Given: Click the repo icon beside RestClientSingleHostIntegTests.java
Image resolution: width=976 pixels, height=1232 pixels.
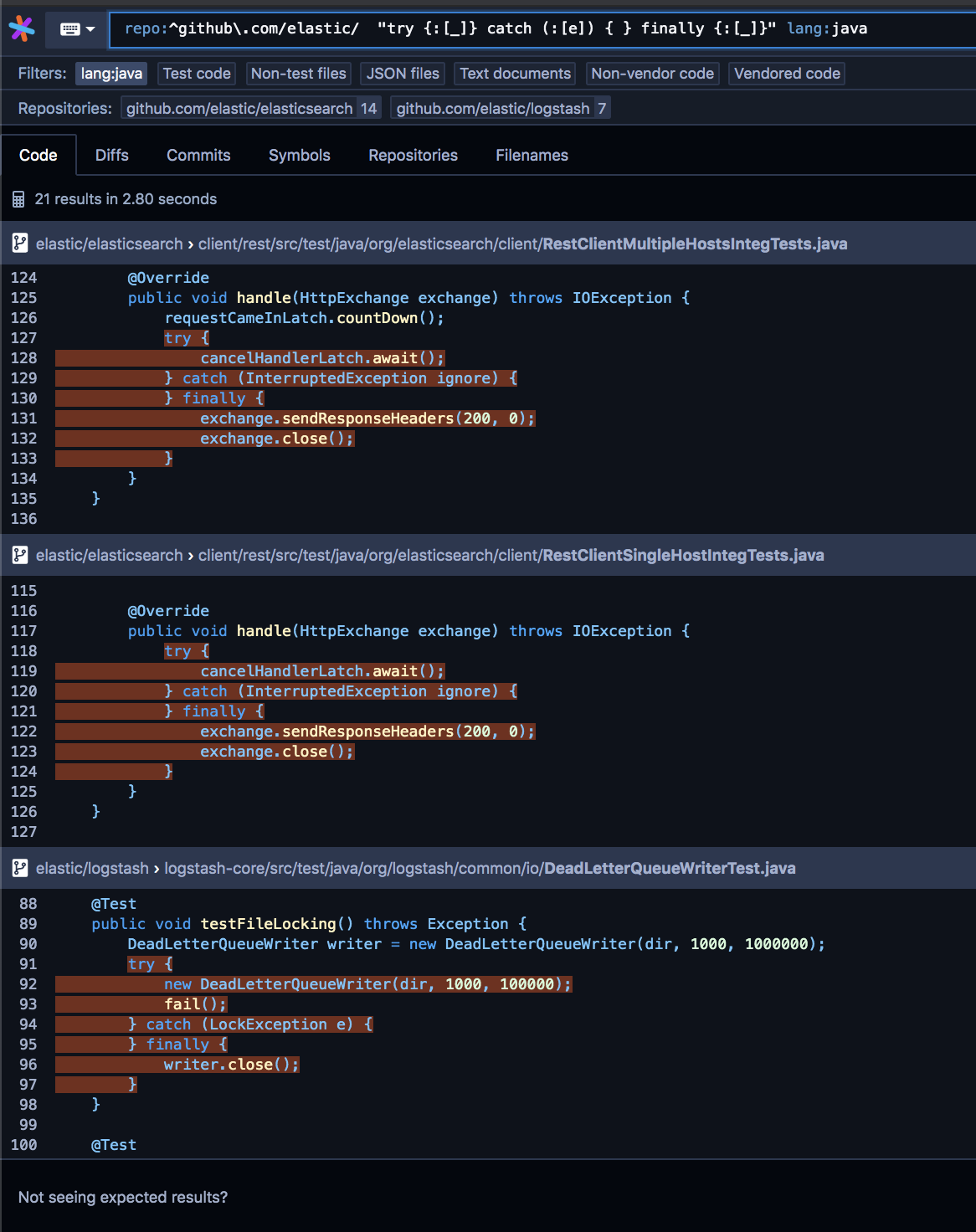Looking at the screenshot, I should click(20, 555).
